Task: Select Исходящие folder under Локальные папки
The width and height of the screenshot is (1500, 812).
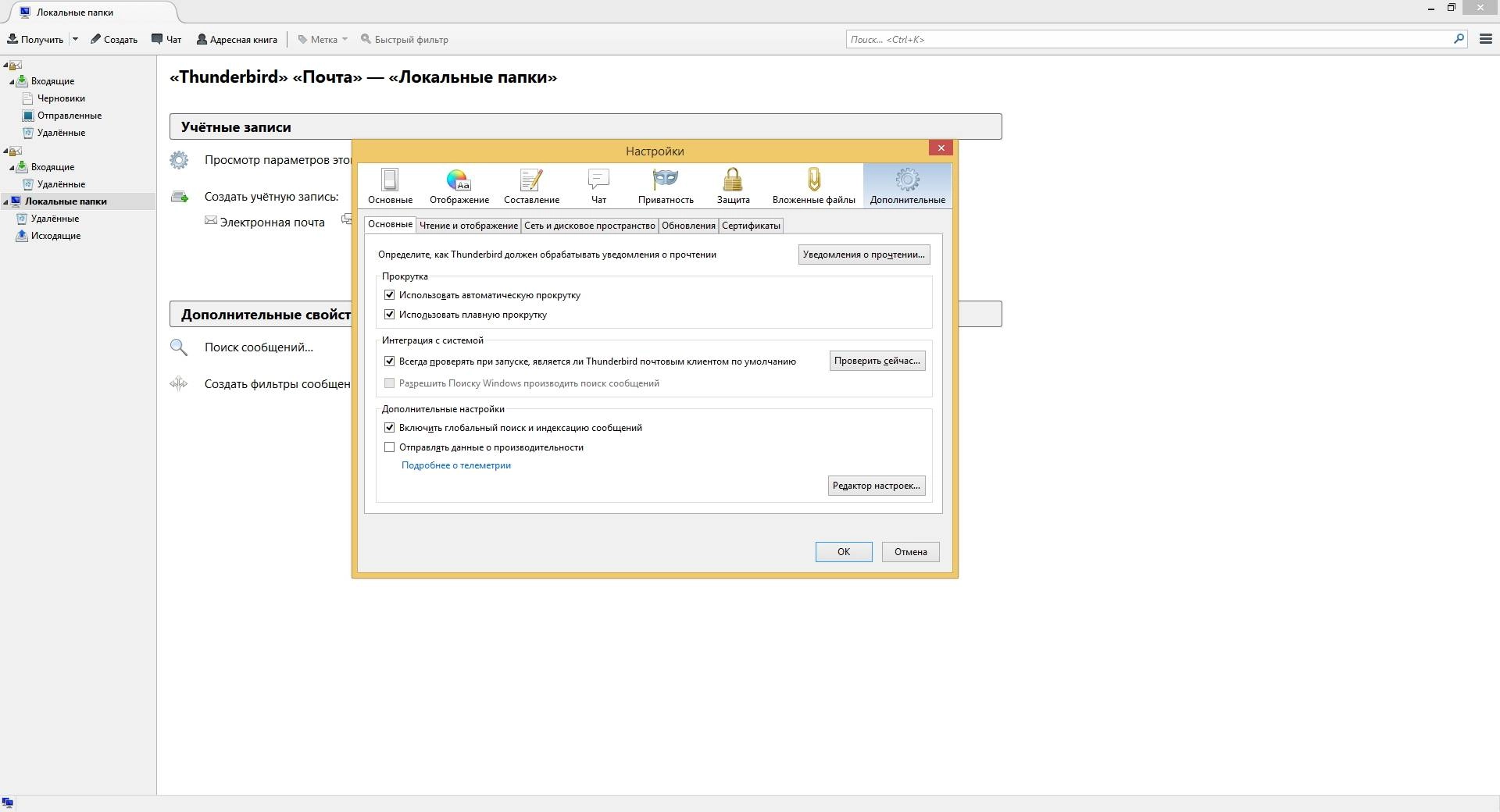Action: pyautogui.click(x=55, y=236)
